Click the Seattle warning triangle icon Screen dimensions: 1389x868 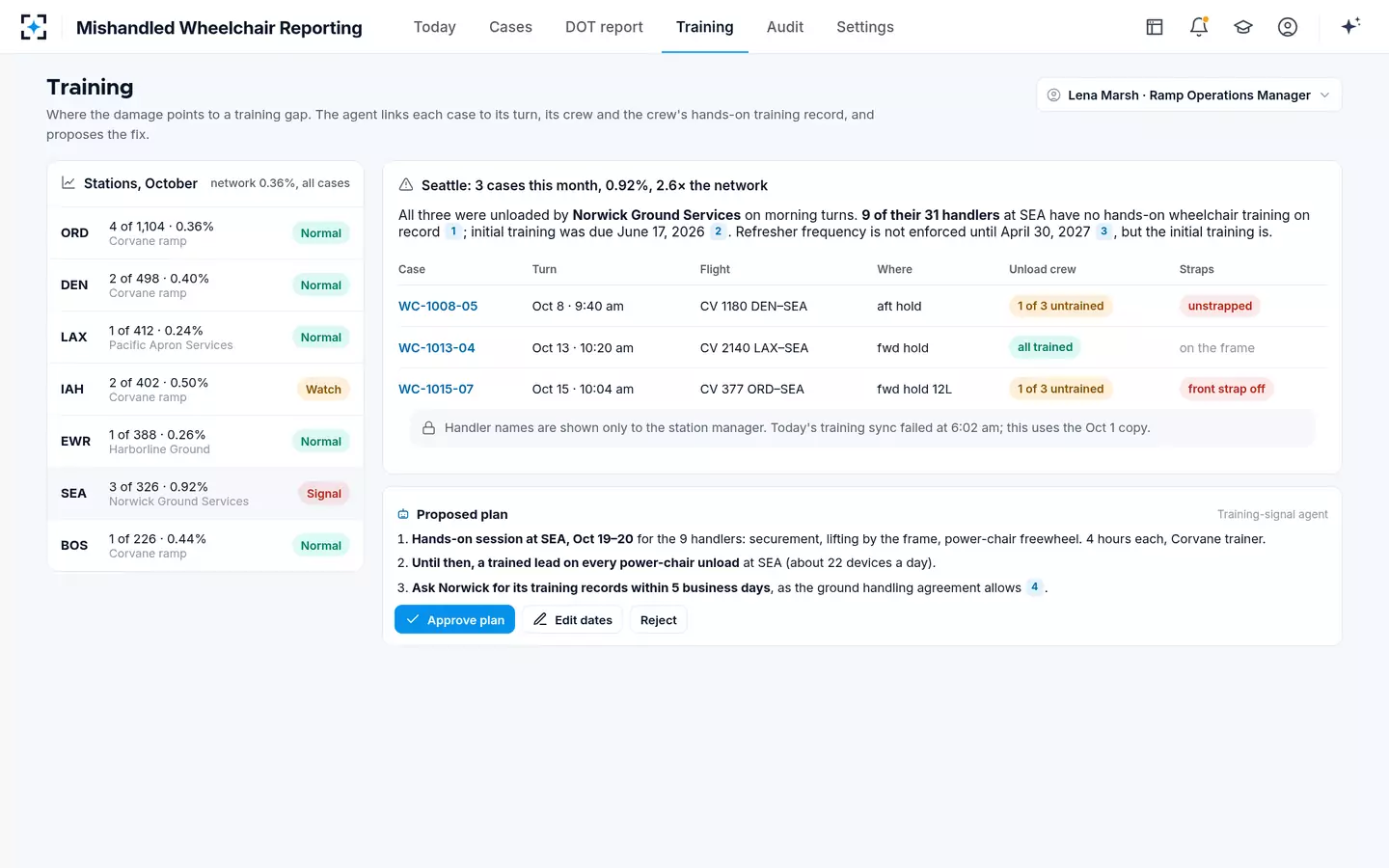(x=406, y=184)
